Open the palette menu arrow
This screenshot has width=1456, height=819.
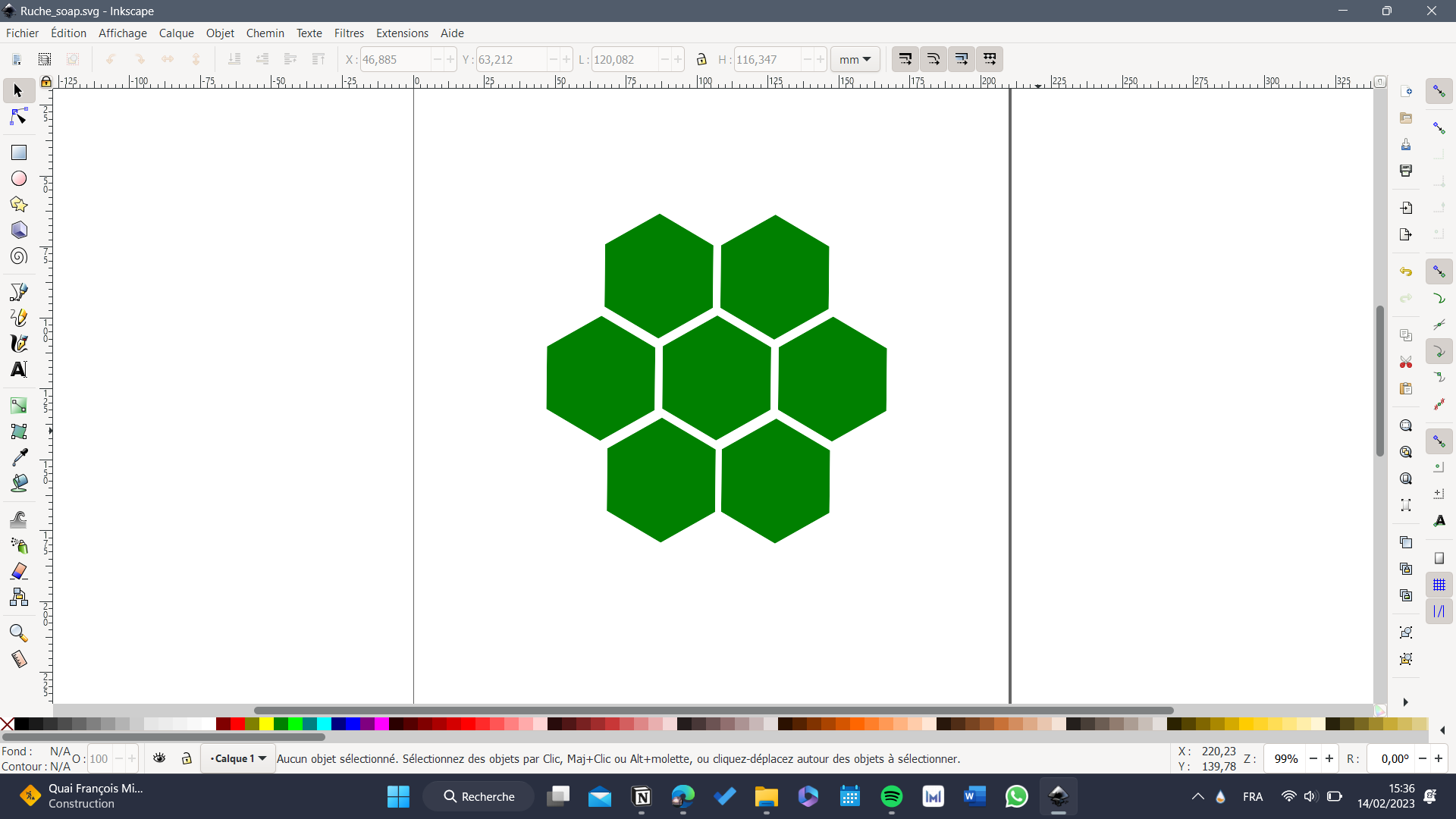tap(1442, 730)
